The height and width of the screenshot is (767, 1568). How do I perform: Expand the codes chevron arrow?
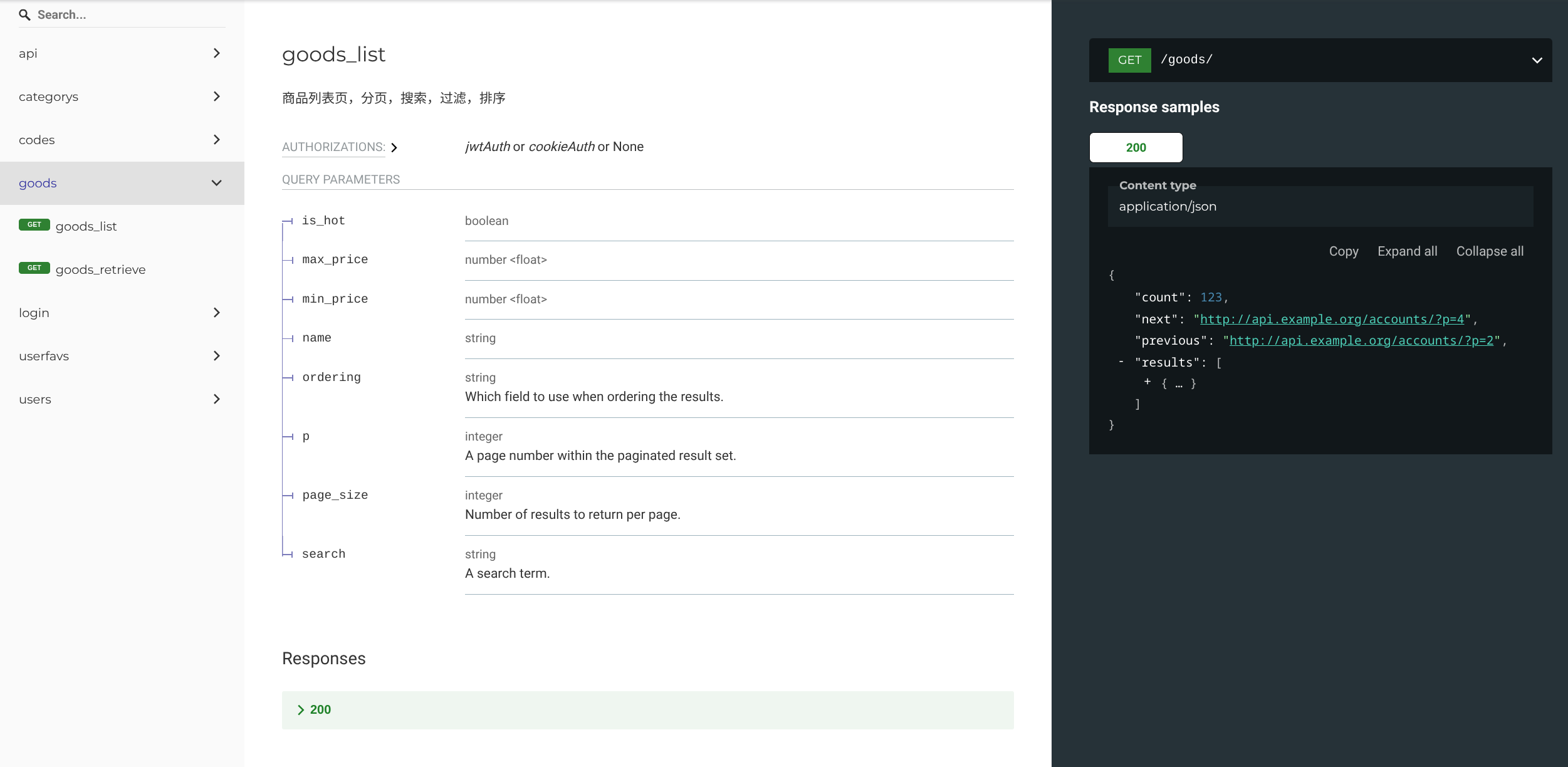[216, 140]
